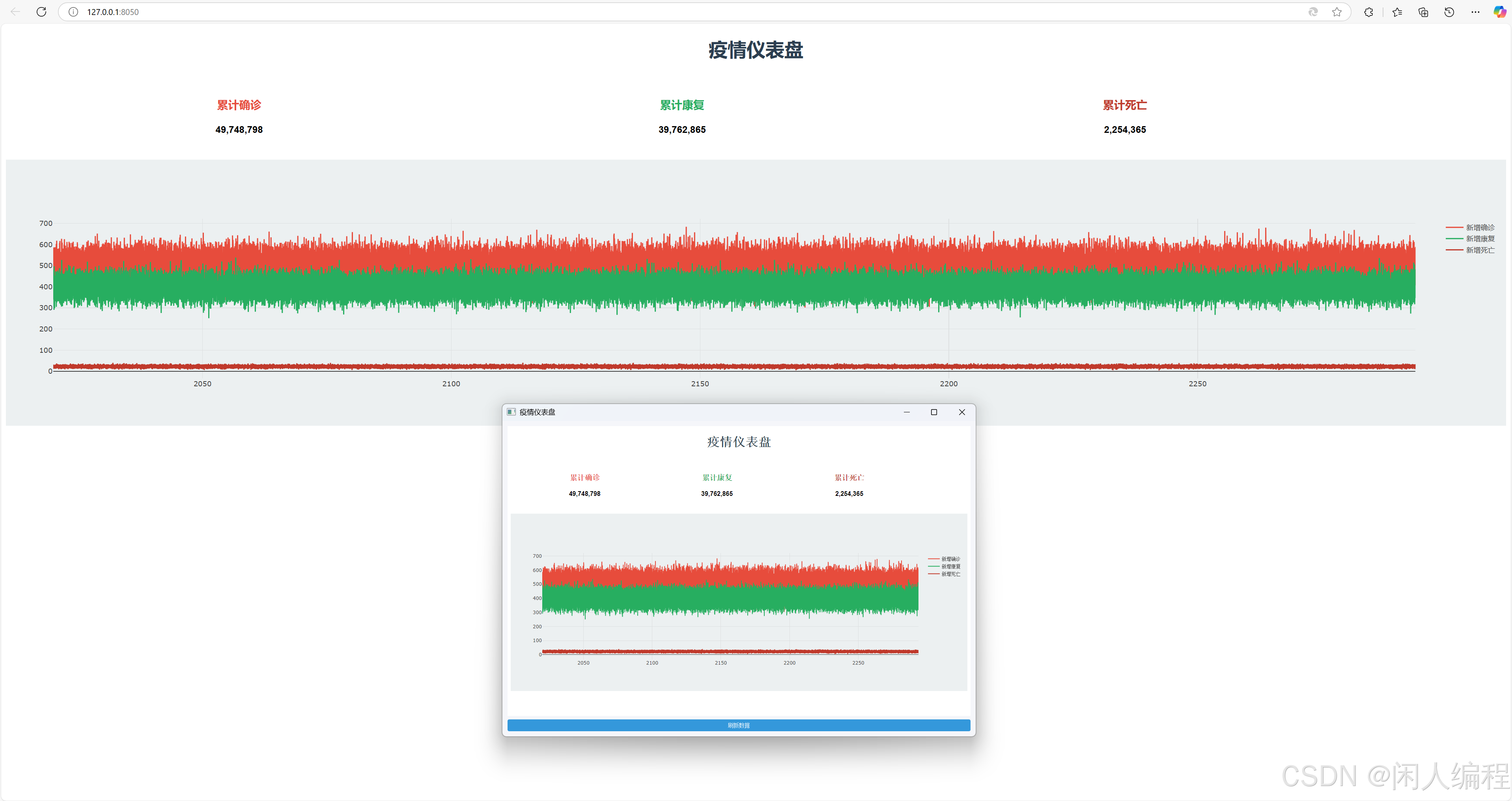Image resolution: width=1512 pixels, height=801 pixels.
Task: Click x-axis tick 2100 in desktop window chart
Action: (x=652, y=663)
